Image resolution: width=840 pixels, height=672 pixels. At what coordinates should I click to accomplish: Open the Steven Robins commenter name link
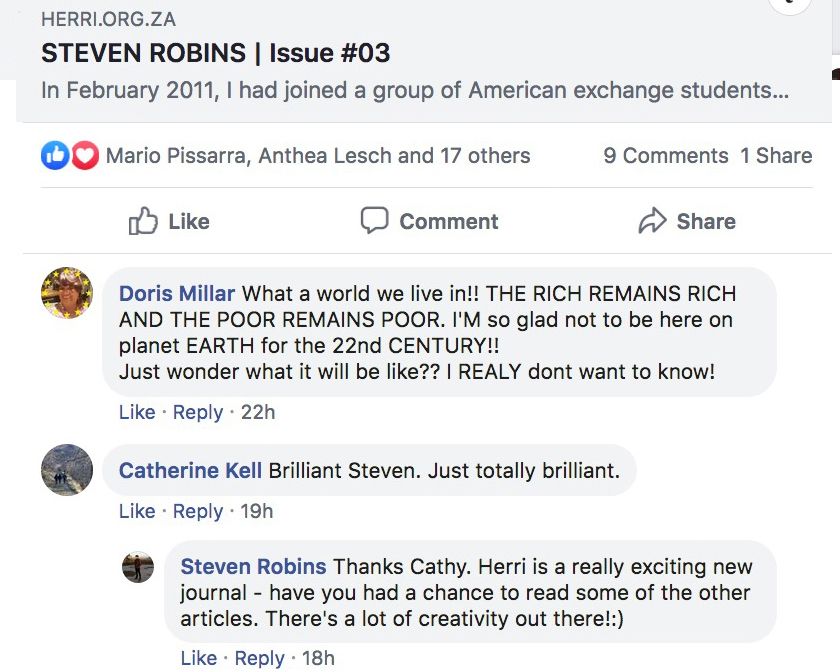(x=253, y=567)
